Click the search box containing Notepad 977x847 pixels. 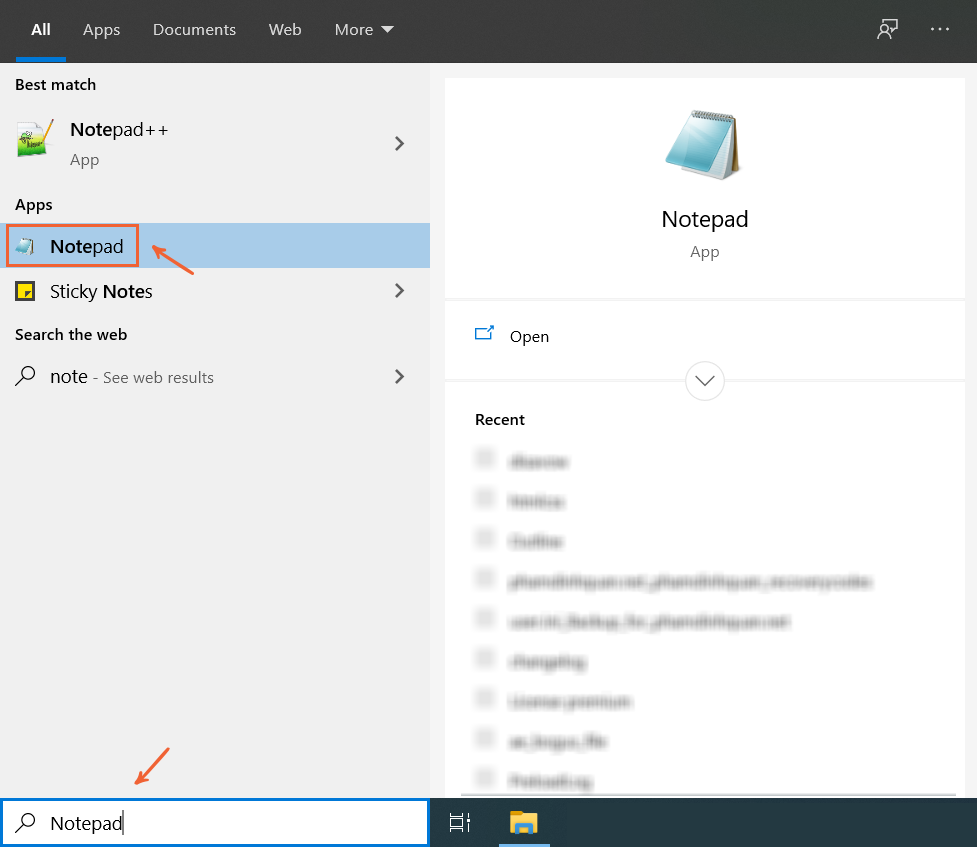[216, 823]
